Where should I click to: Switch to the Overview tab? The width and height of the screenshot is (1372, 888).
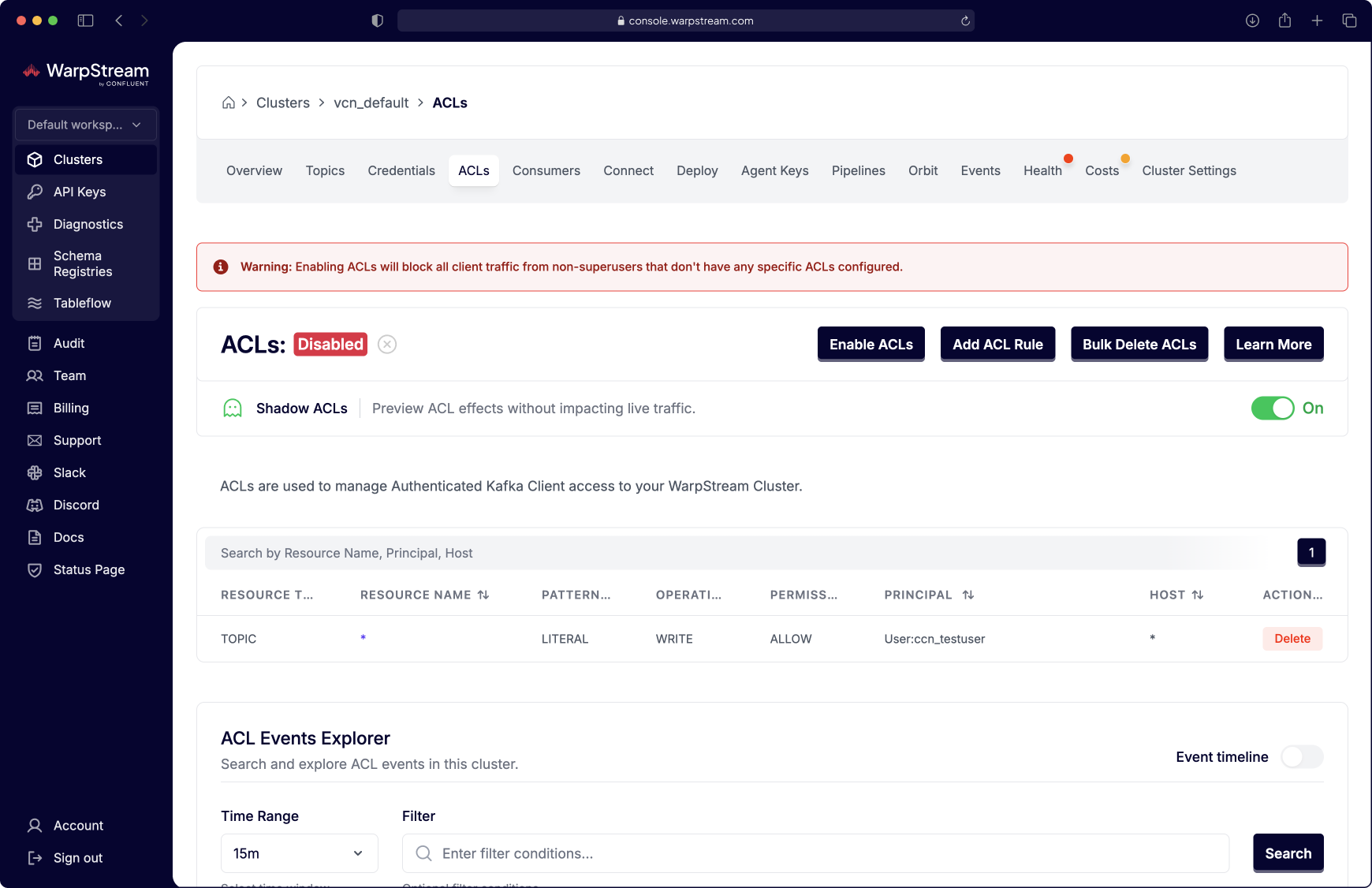pyautogui.click(x=254, y=170)
